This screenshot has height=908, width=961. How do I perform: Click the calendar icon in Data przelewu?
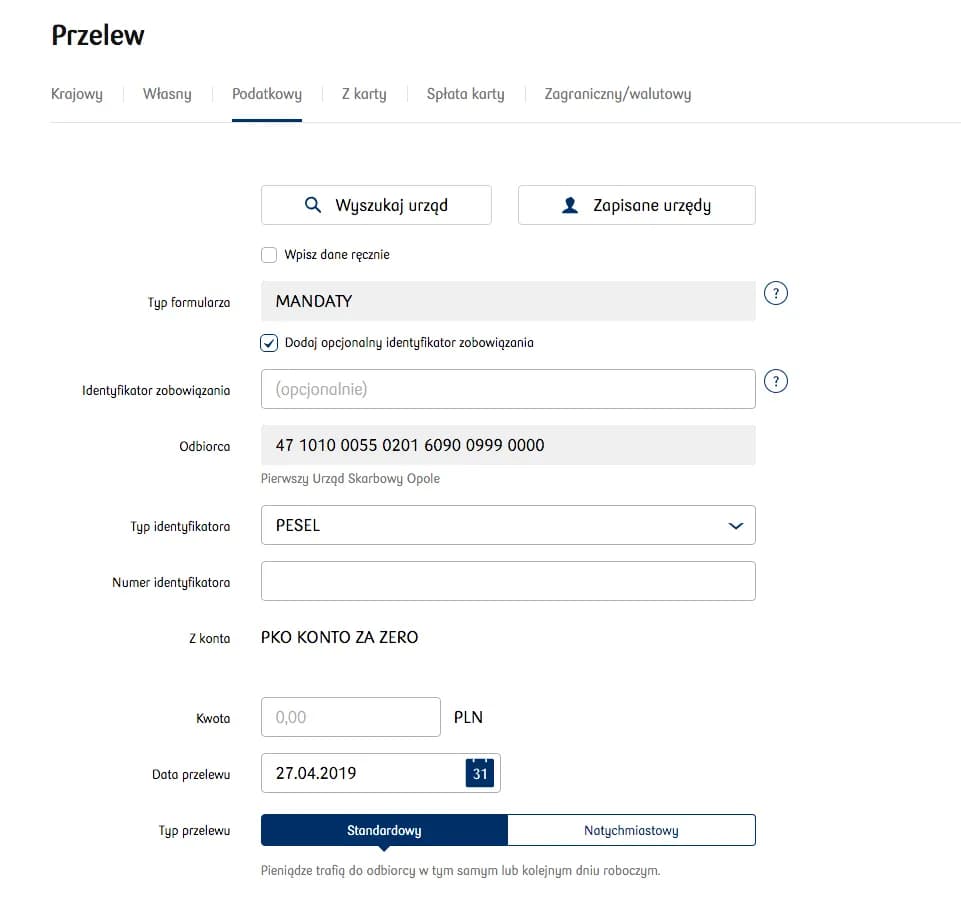coord(480,773)
